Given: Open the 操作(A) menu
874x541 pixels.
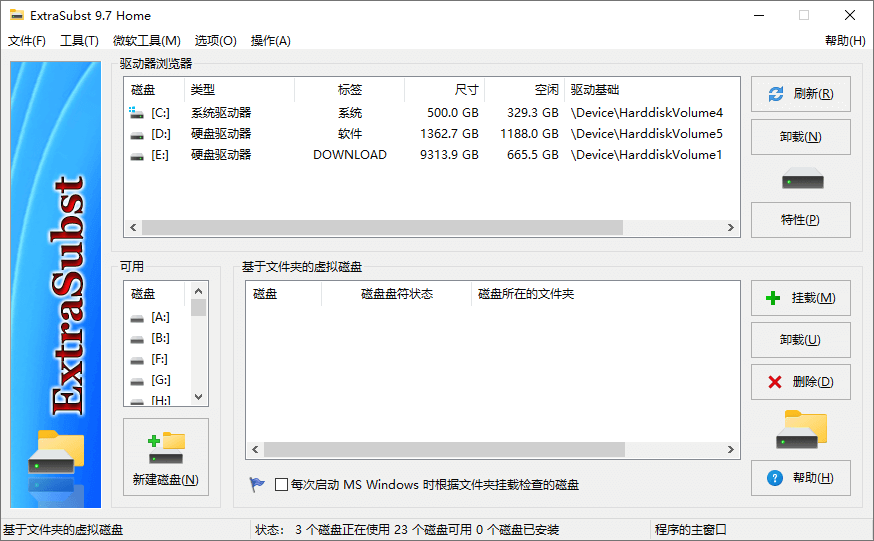Looking at the screenshot, I should (x=270, y=41).
